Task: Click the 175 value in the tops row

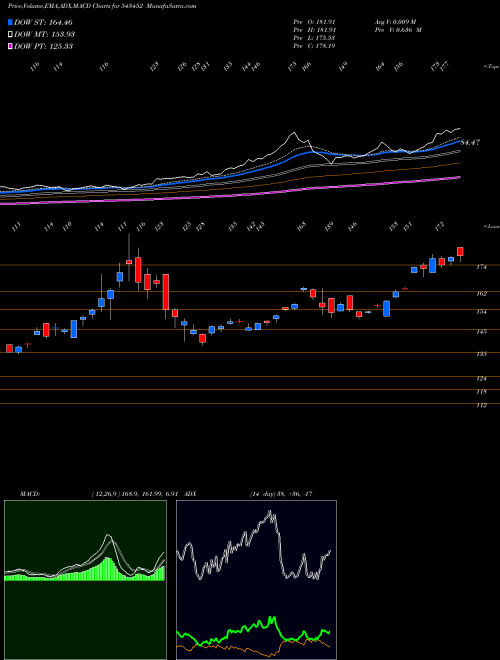Action: point(292,67)
